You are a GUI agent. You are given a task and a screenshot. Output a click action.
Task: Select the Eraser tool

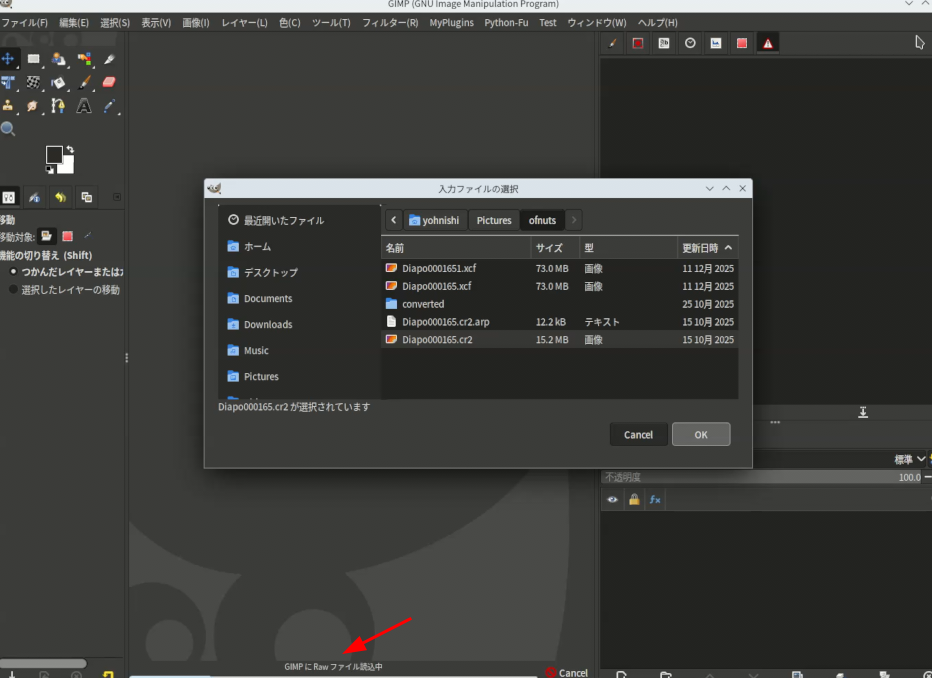pyautogui.click(x=109, y=82)
